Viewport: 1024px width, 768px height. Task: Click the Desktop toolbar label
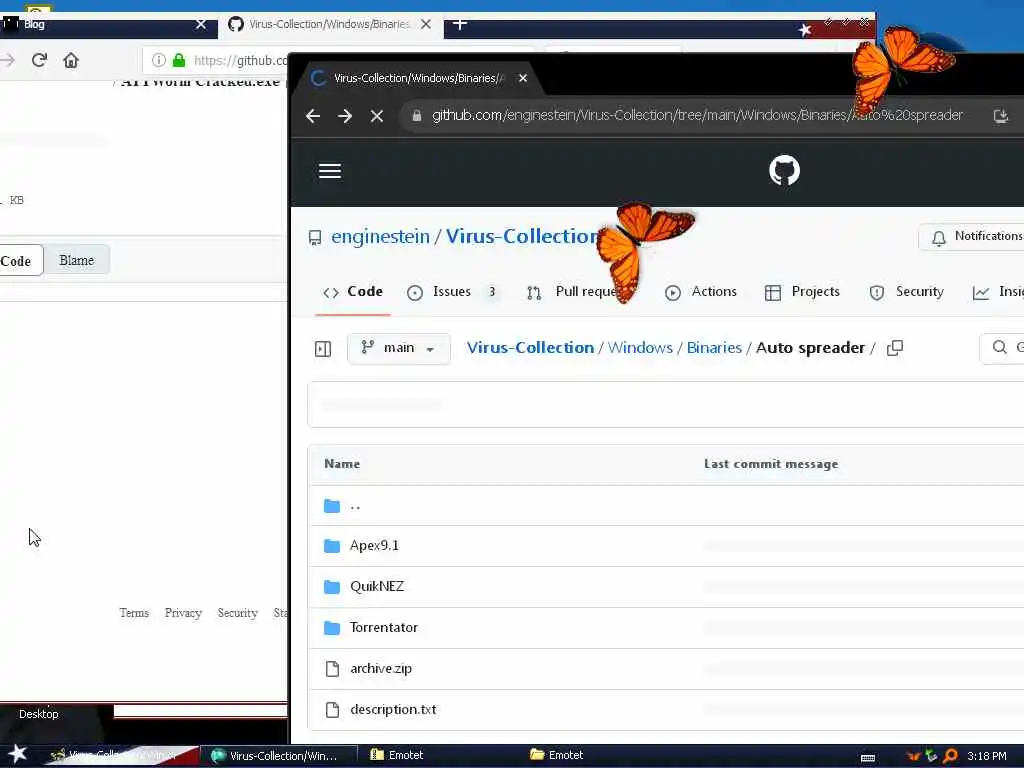point(39,714)
